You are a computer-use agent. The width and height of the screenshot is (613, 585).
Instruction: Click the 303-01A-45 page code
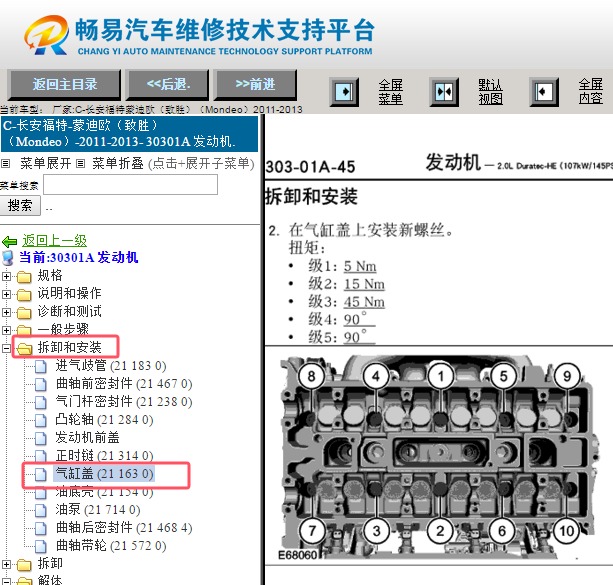coord(310,167)
